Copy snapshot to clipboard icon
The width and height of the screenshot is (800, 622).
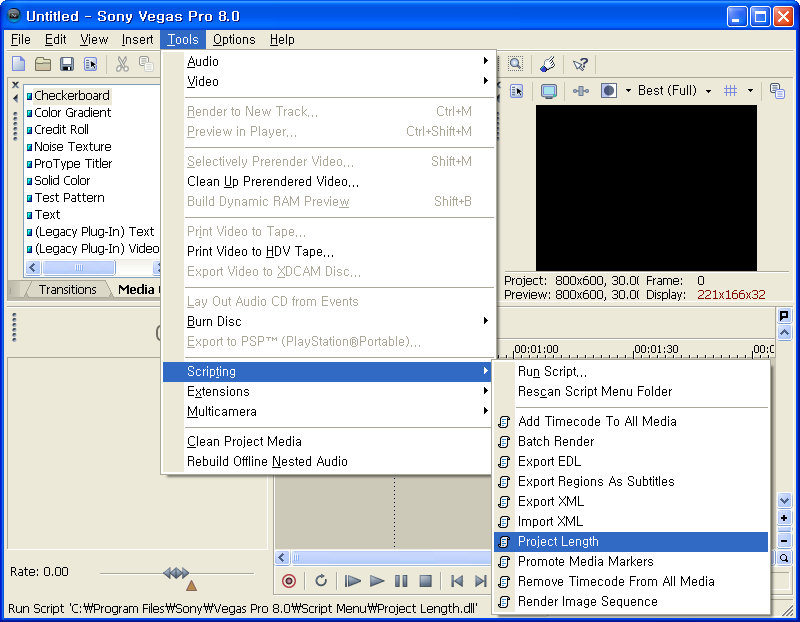click(777, 91)
